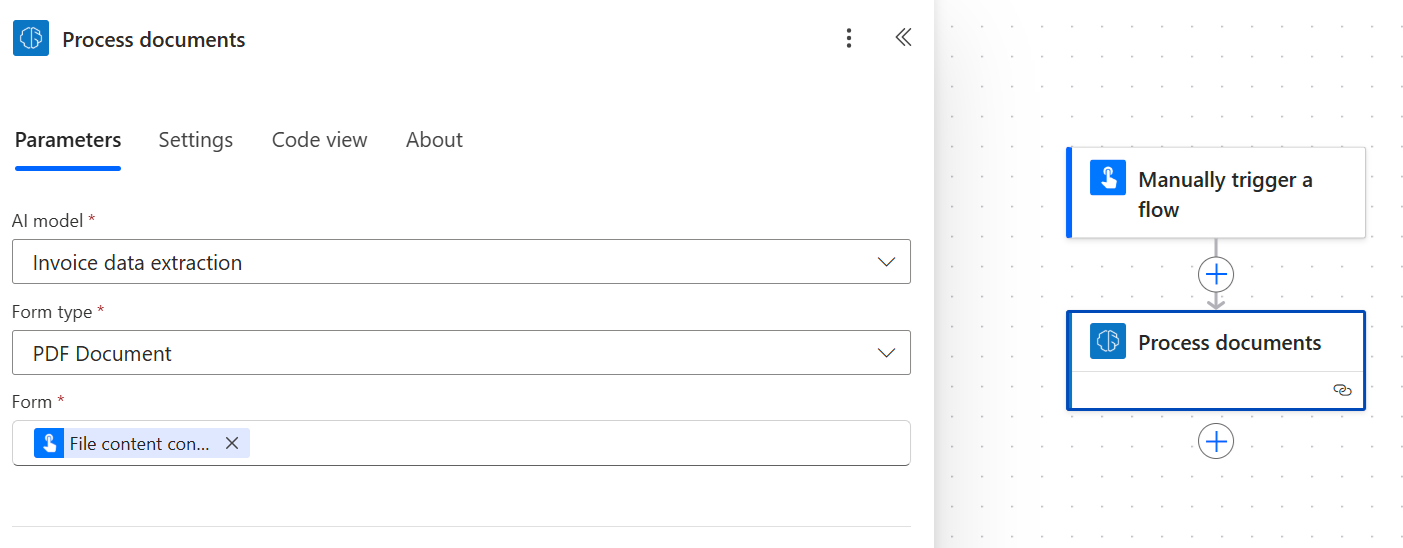
Task: Select the Parameters tab
Action: tap(68, 140)
